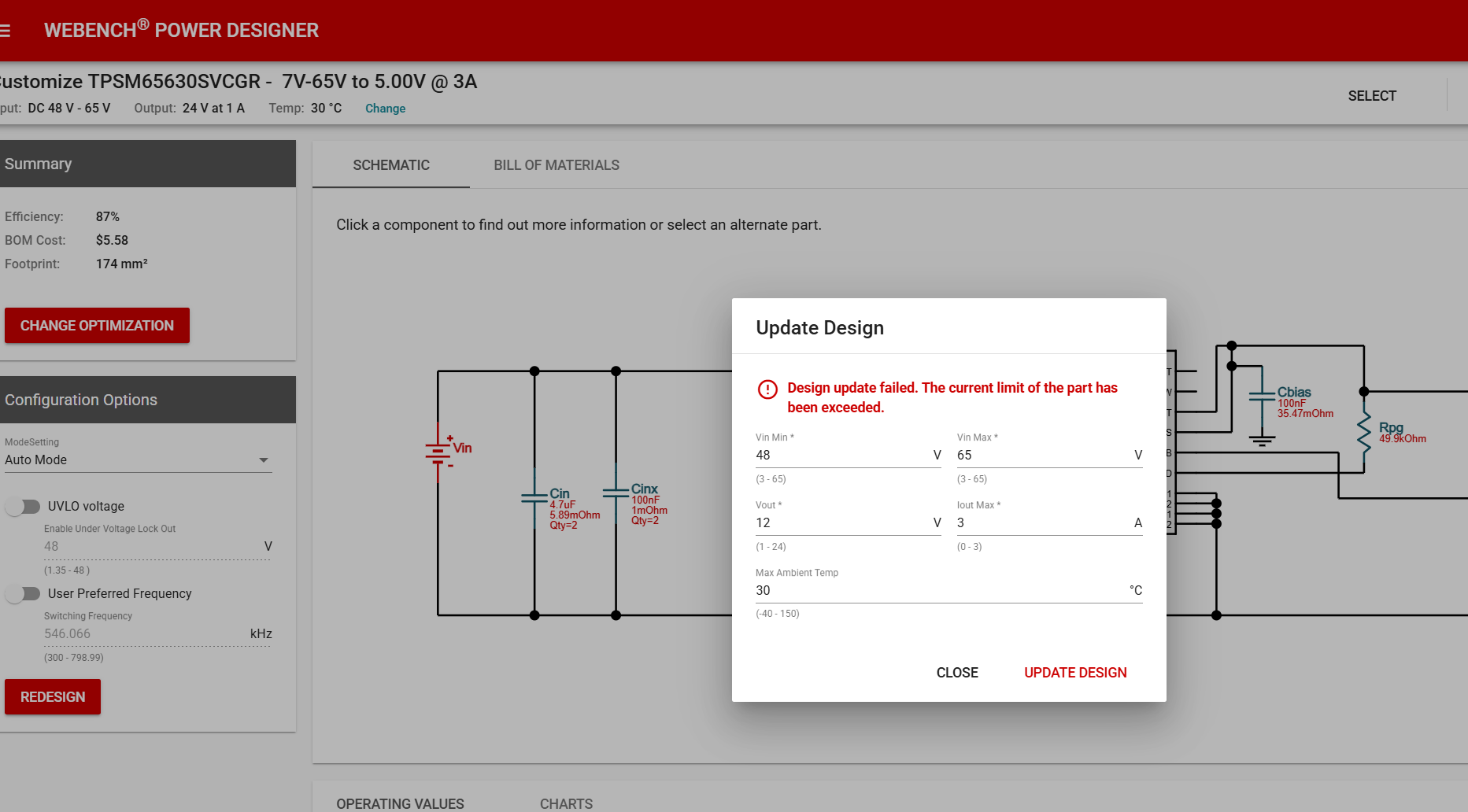Click the red error alert icon

pos(767,389)
